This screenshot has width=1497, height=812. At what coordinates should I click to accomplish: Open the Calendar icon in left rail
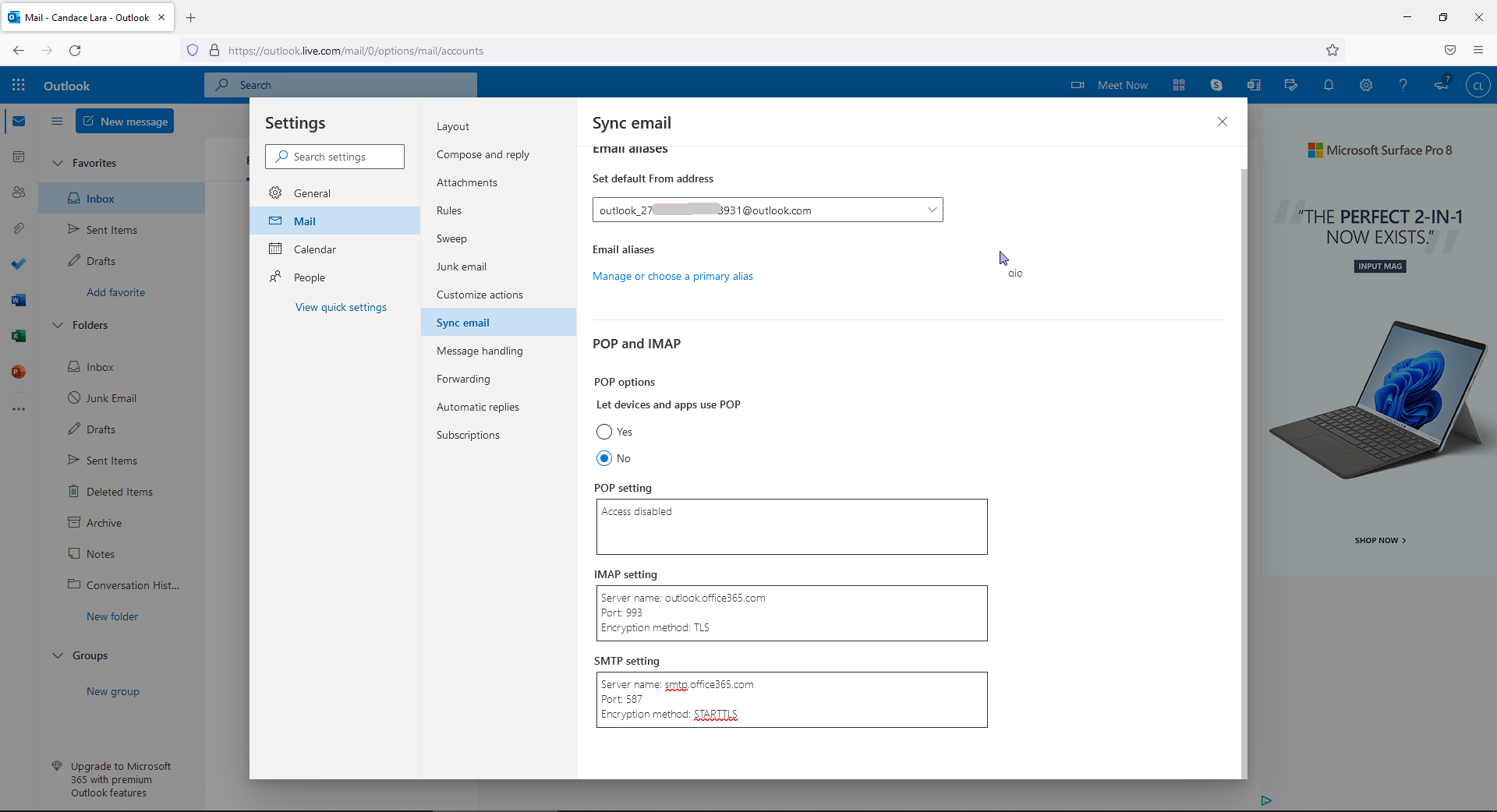pos(19,157)
